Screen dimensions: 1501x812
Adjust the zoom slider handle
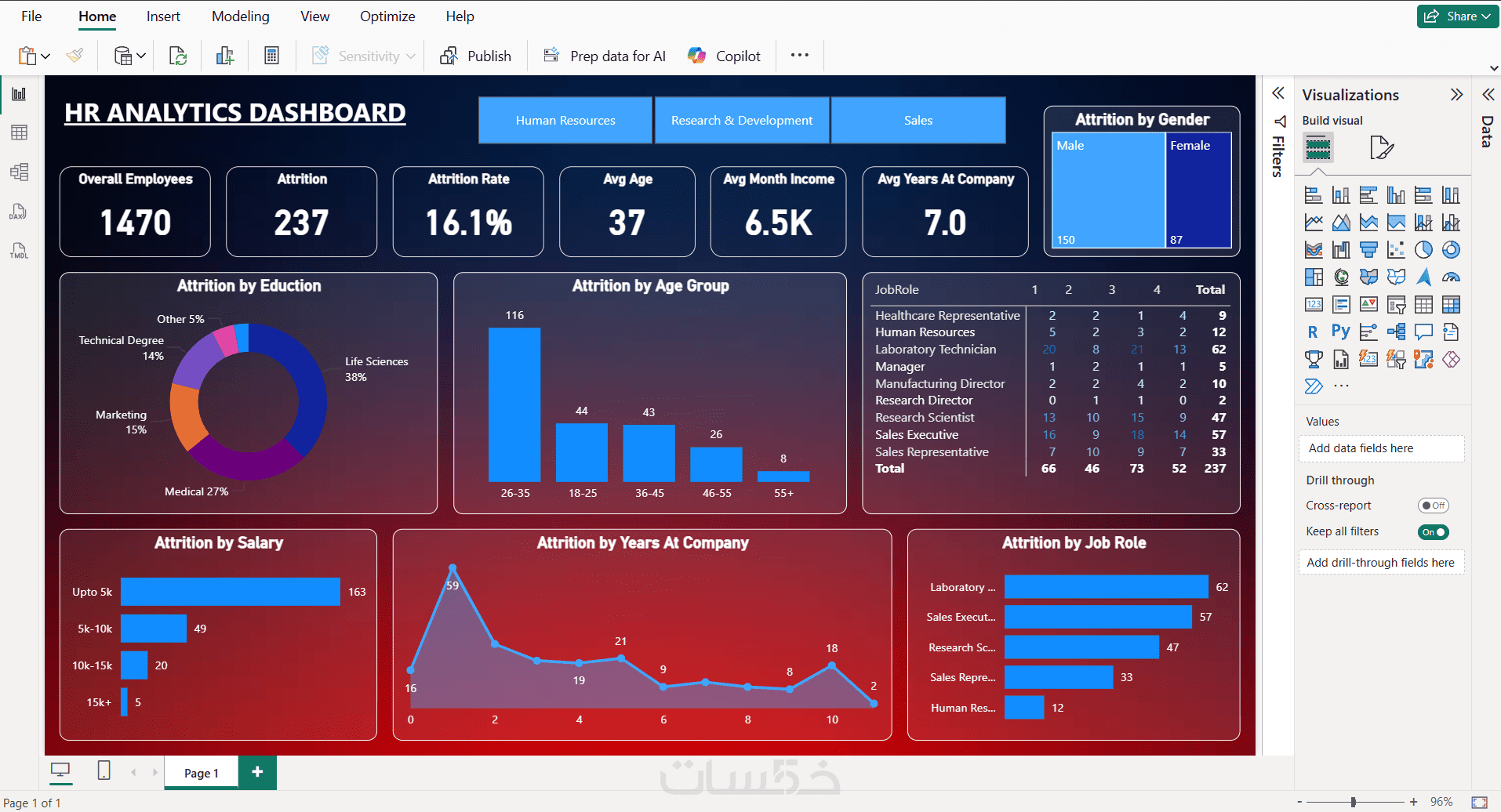pyautogui.click(x=1354, y=802)
